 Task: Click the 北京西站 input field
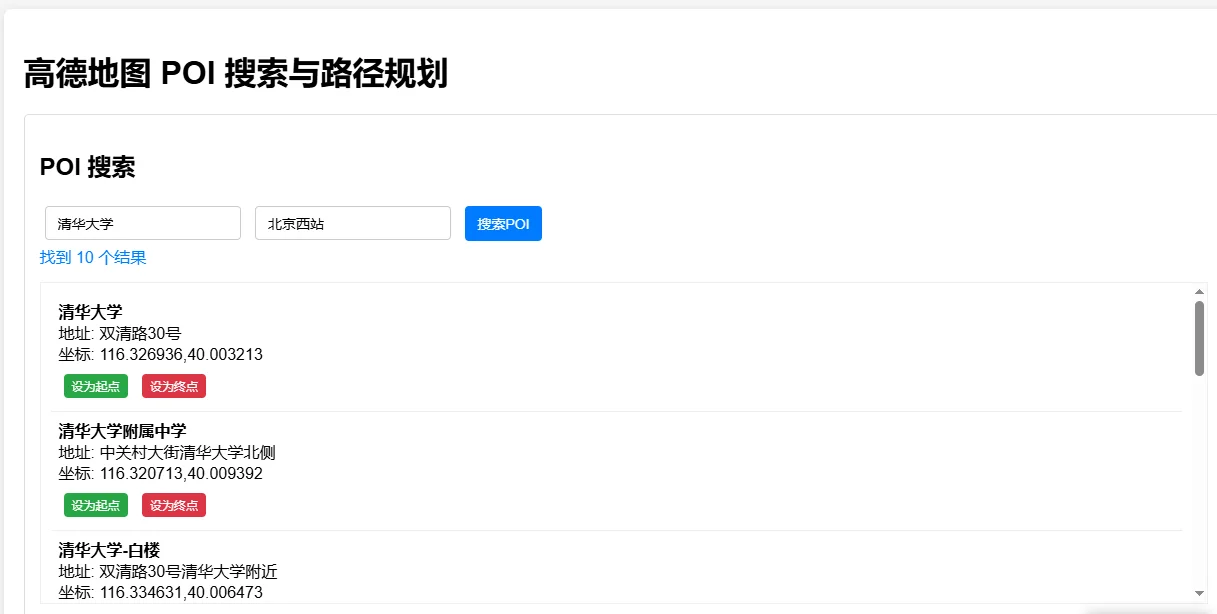click(x=353, y=223)
